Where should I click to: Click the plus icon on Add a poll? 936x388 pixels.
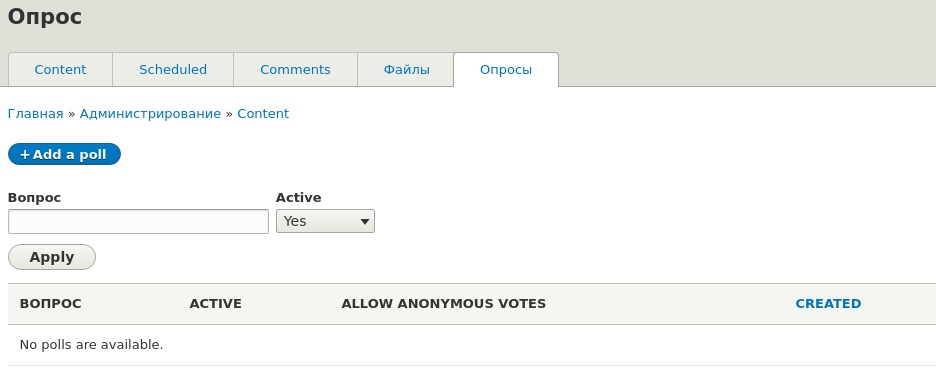pos(24,155)
